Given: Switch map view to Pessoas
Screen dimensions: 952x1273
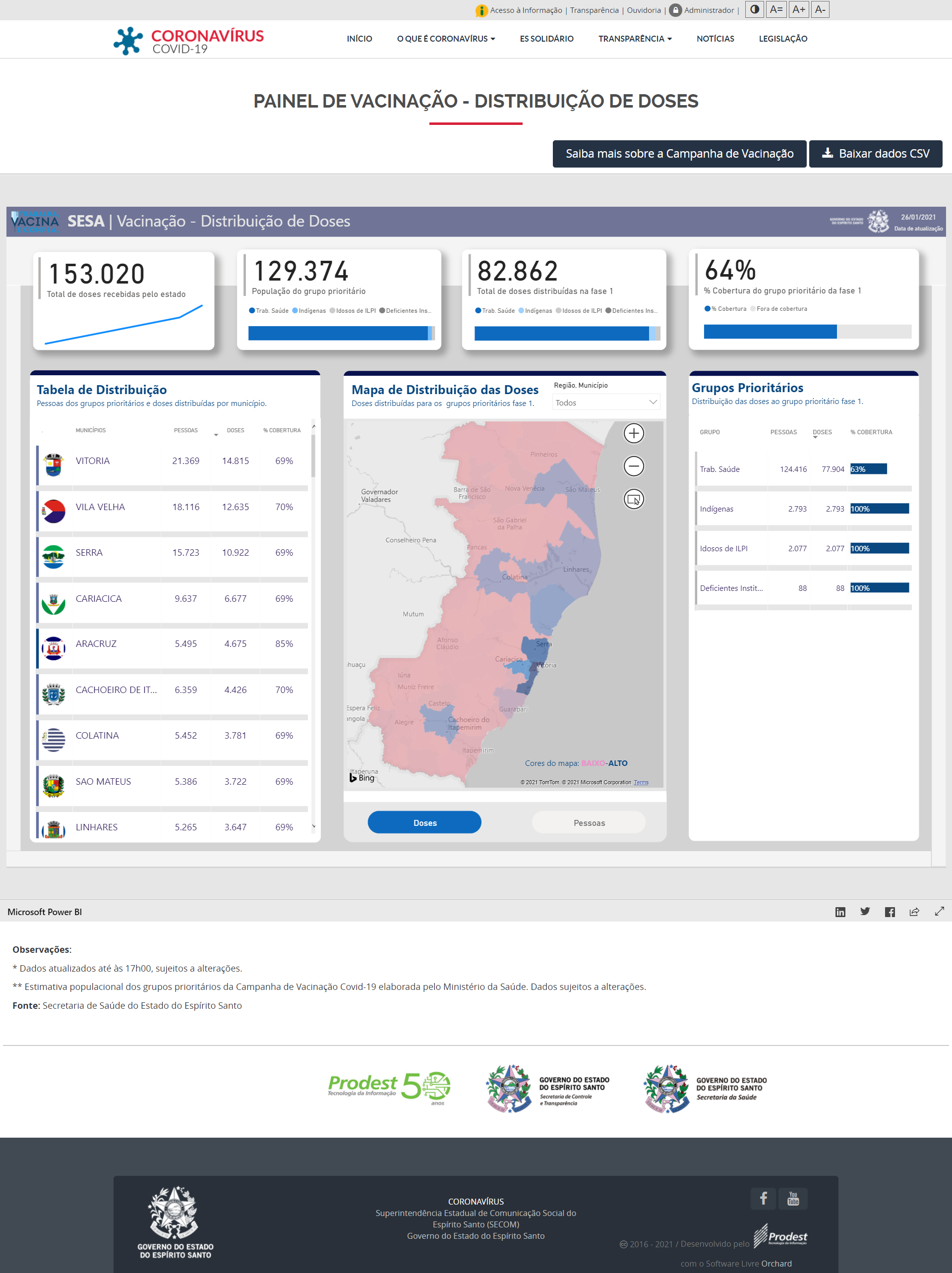Looking at the screenshot, I should 589,823.
